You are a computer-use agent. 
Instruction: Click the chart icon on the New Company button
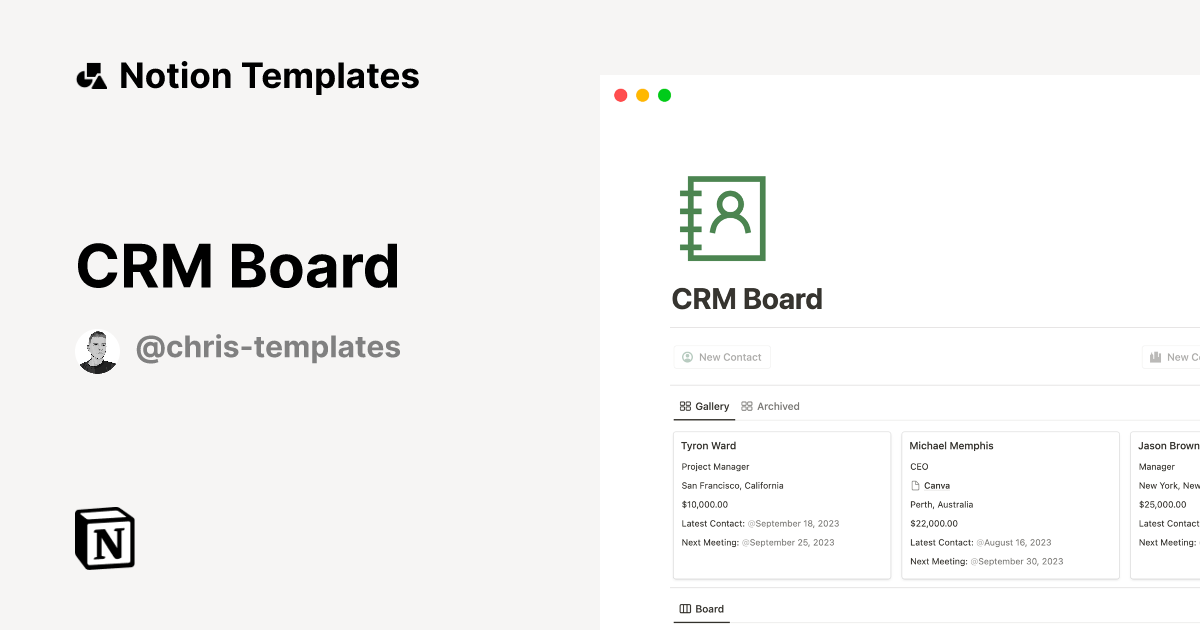[1155, 357]
